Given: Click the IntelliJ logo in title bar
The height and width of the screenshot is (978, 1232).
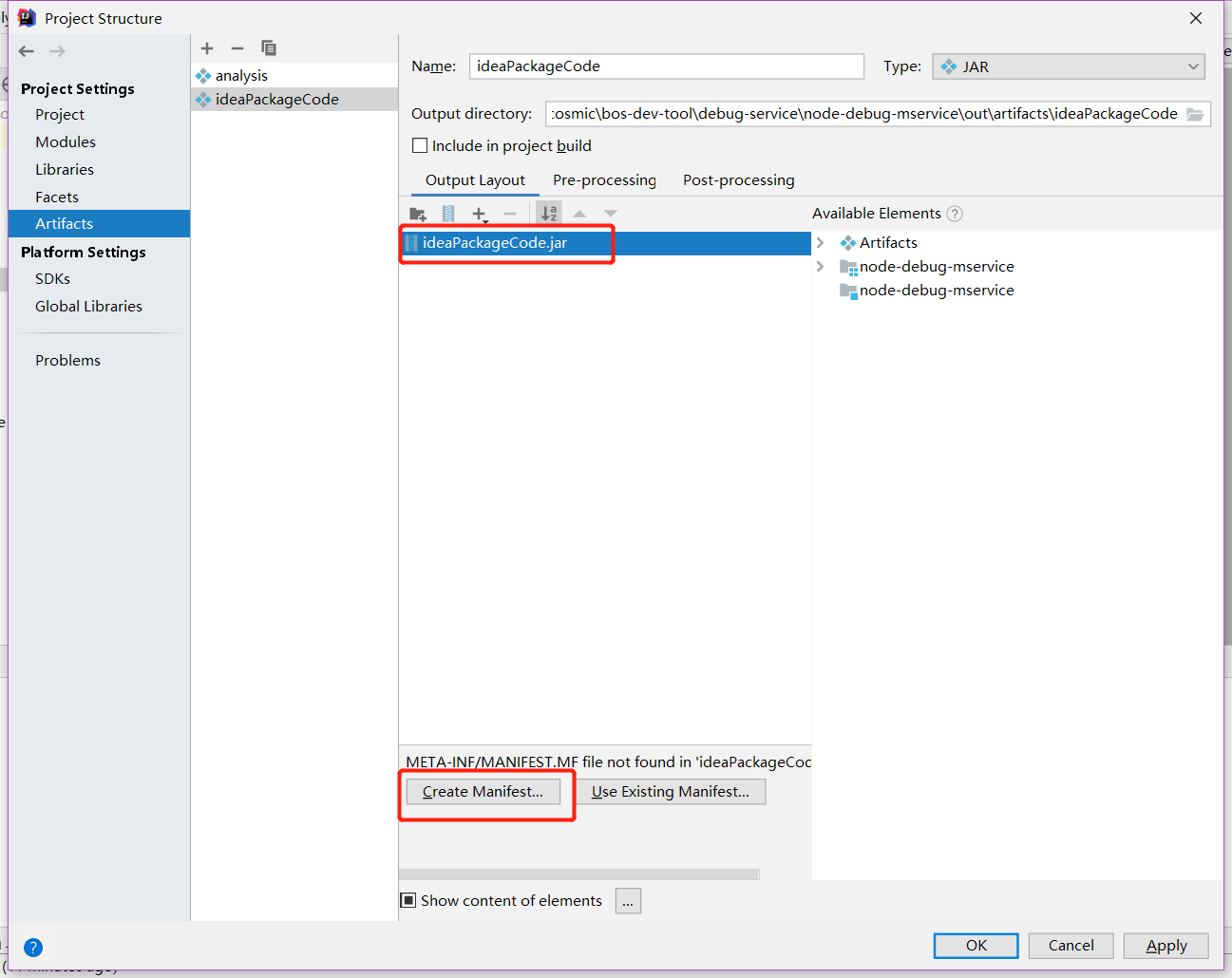Looking at the screenshot, I should click(27, 18).
